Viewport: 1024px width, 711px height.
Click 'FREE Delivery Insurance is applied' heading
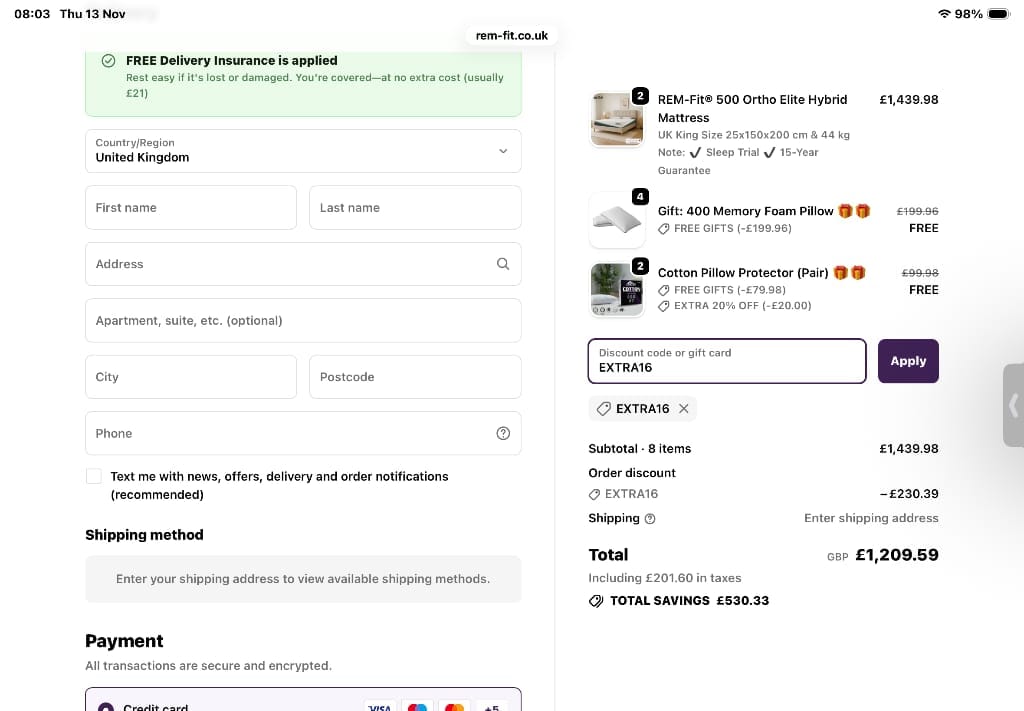(x=232, y=61)
